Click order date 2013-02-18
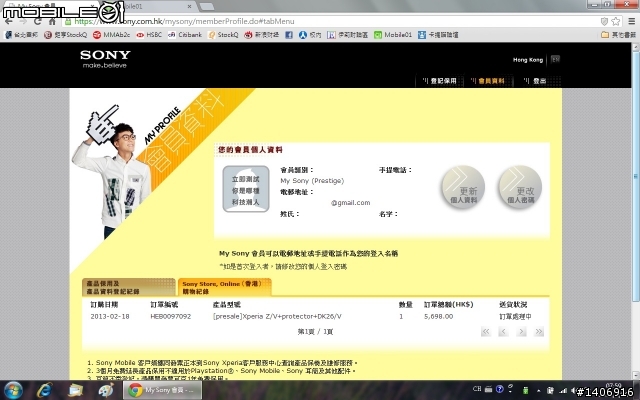This screenshot has width=640, height=400. 110,316
